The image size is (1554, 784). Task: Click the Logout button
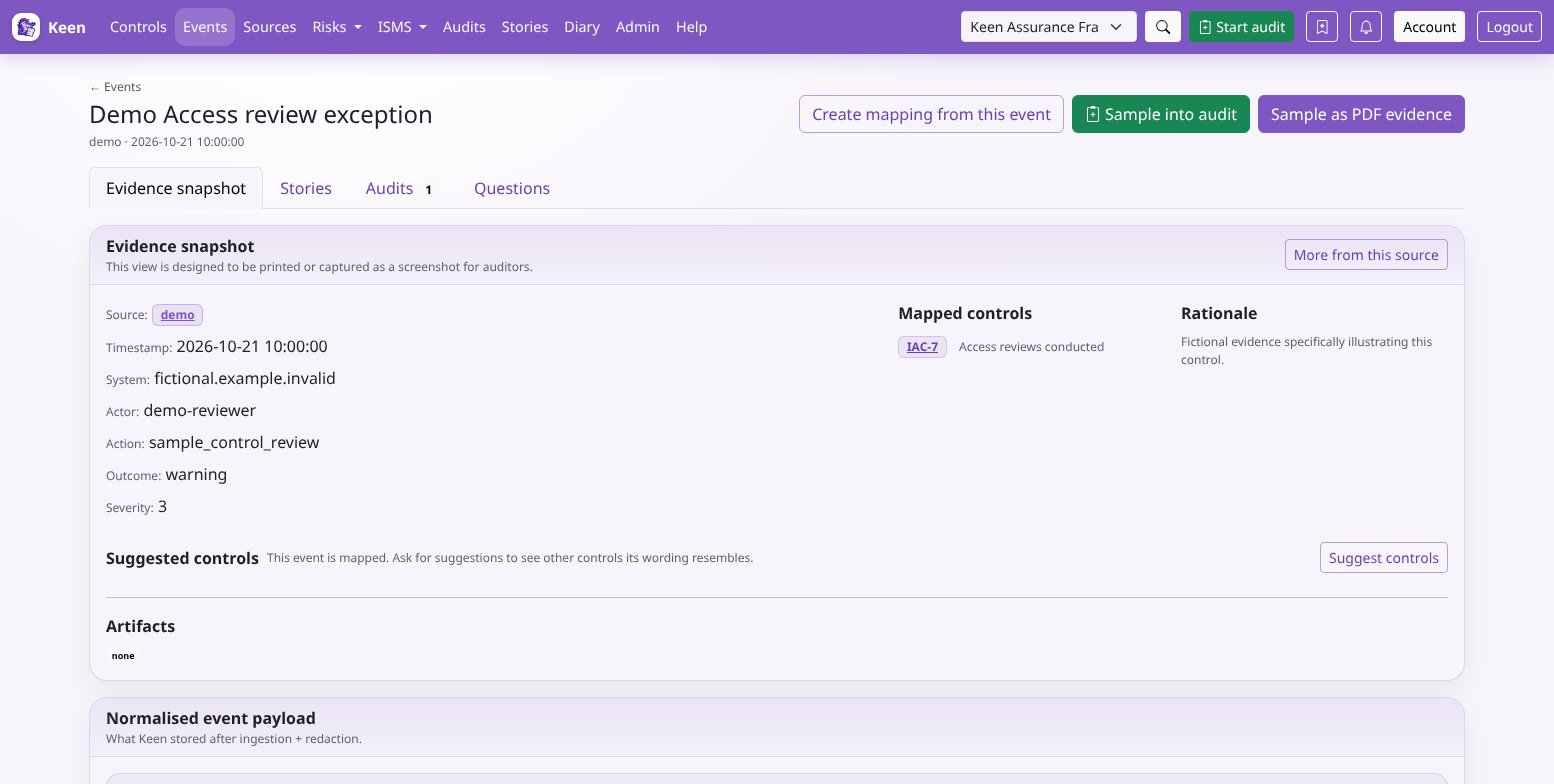1509,27
